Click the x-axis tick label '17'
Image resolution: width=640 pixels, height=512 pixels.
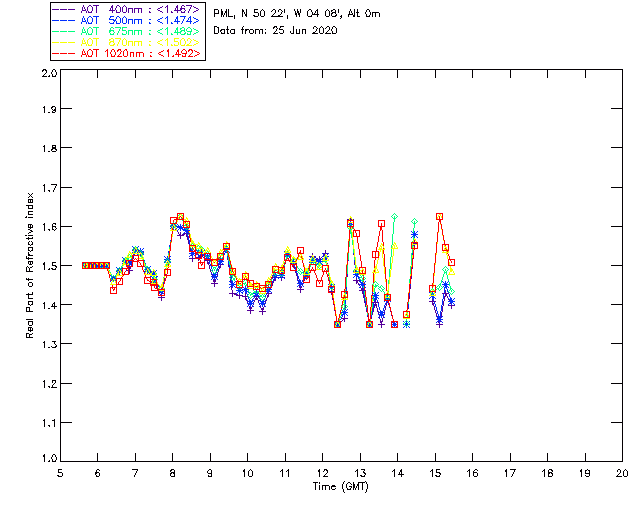[x=510, y=473]
